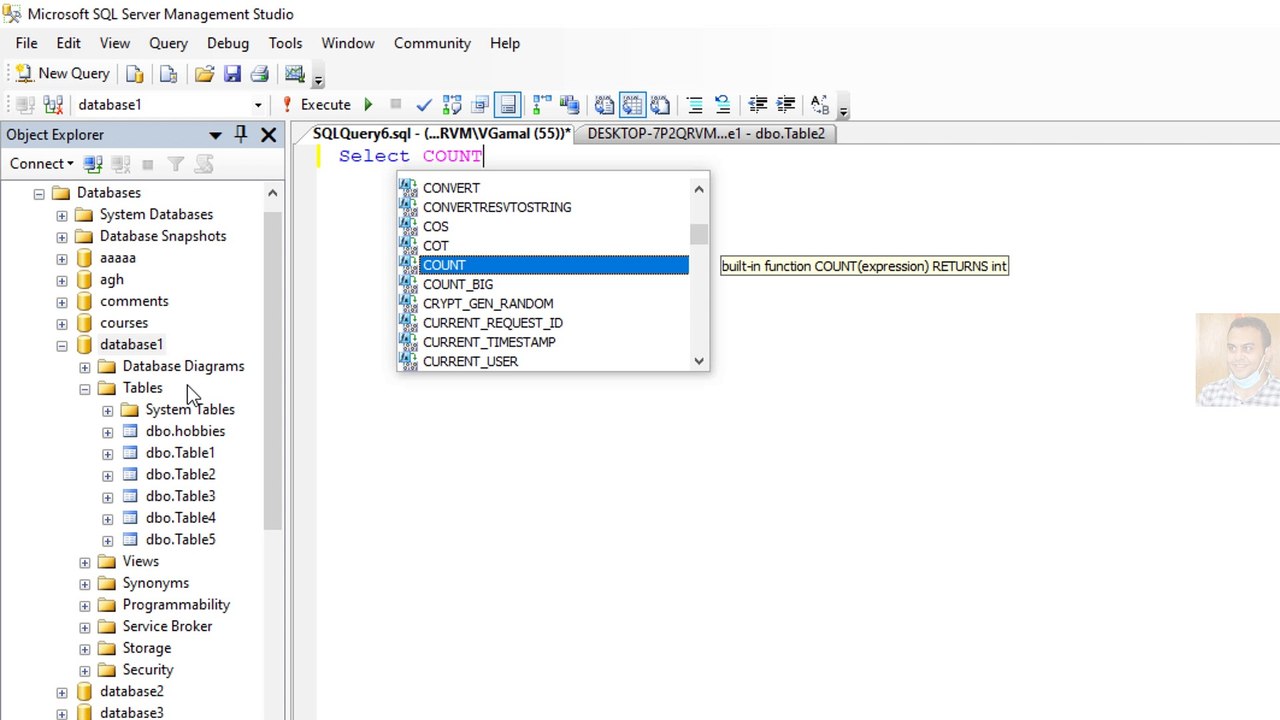Image resolution: width=1280 pixels, height=720 pixels.
Task: Expand the Views folder node
Action: pyautogui.click(x=85, y=562)
